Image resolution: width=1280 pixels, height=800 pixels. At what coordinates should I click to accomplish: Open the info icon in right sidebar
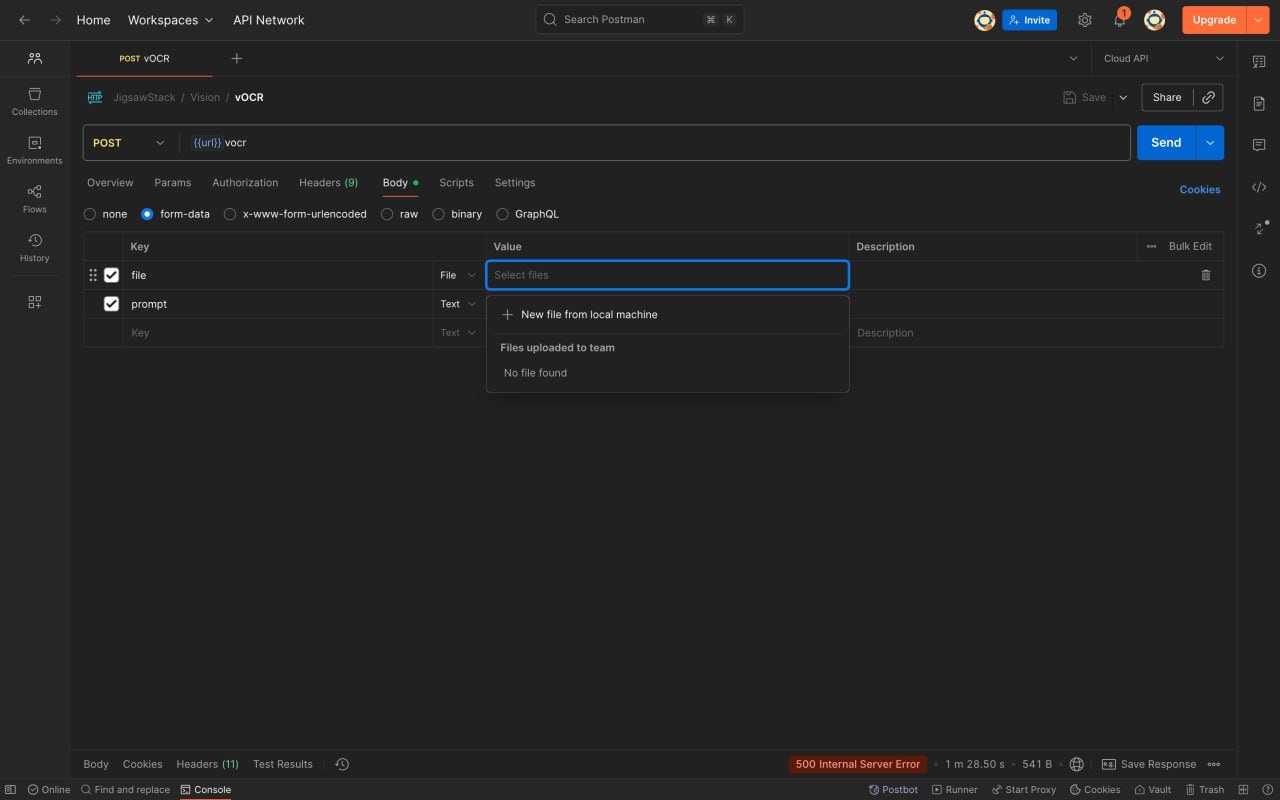(1259, 271)
